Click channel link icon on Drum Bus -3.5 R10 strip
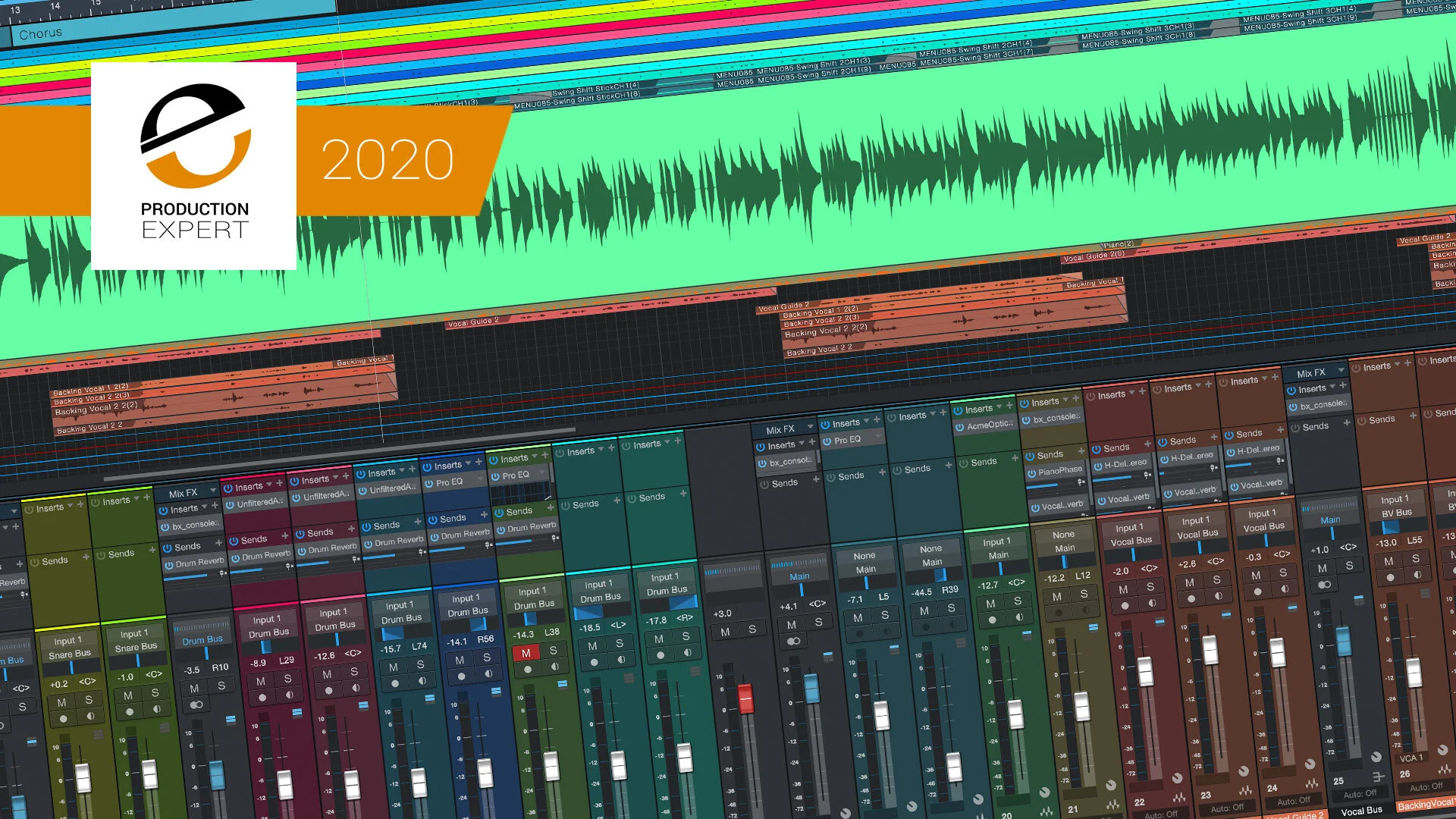This screenshot has width=1456, height=819. pyautogui.click(x=196, y=704)
